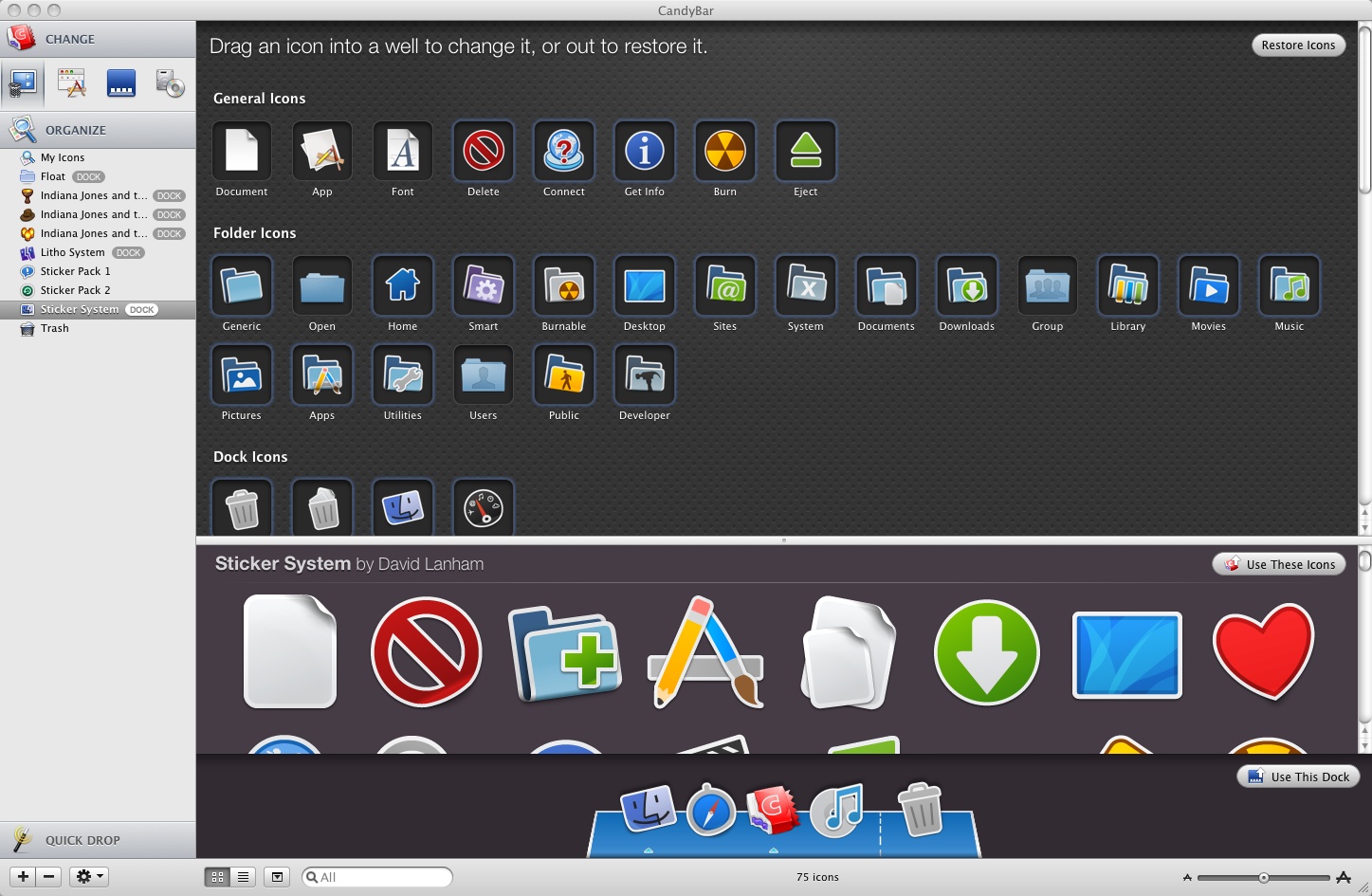Click the Library folder icon
This screenshot has width=1372, height=896.
coord(1128,285)
